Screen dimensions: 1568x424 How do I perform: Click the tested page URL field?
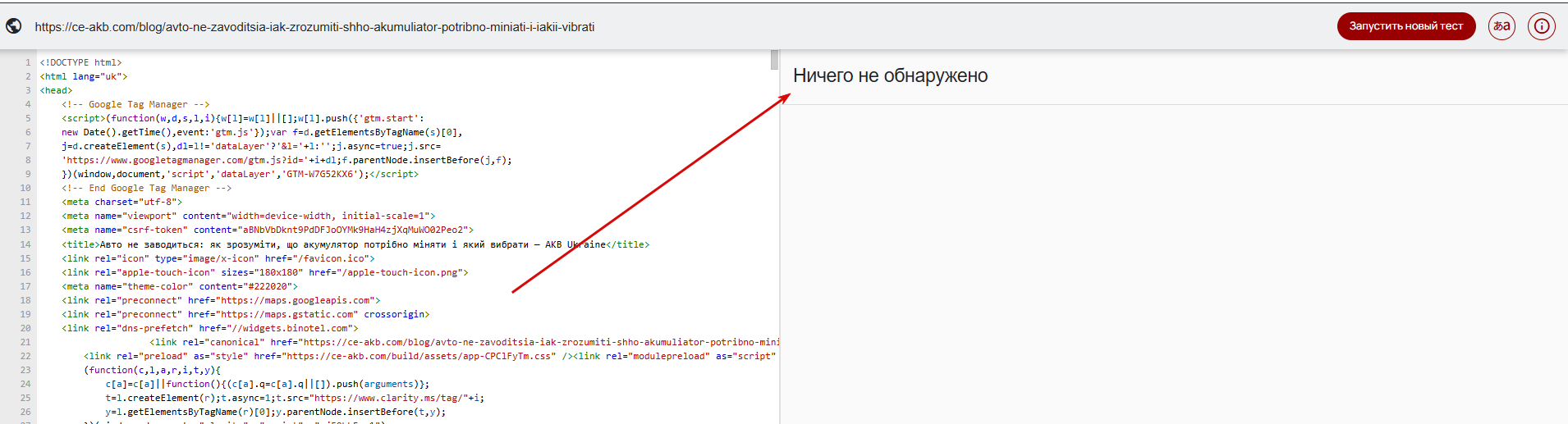314,27
